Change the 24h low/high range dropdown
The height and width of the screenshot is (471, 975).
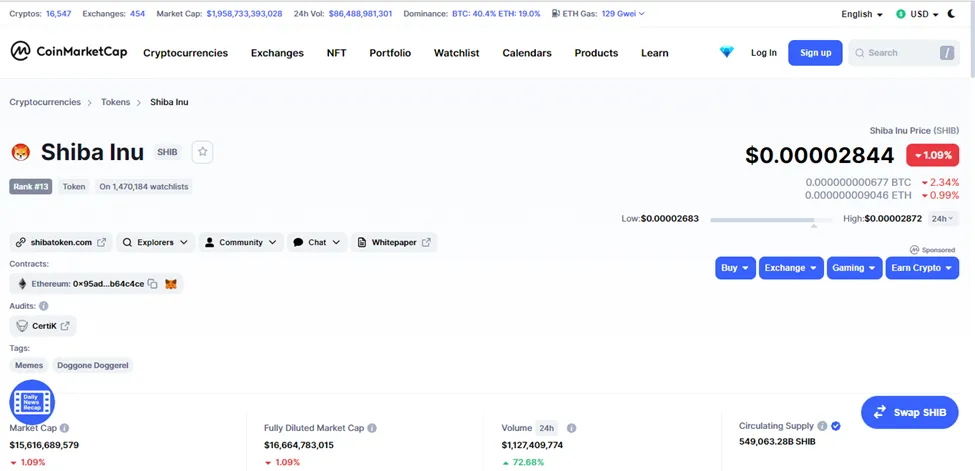pyautogui.click(x=943, y=218)
